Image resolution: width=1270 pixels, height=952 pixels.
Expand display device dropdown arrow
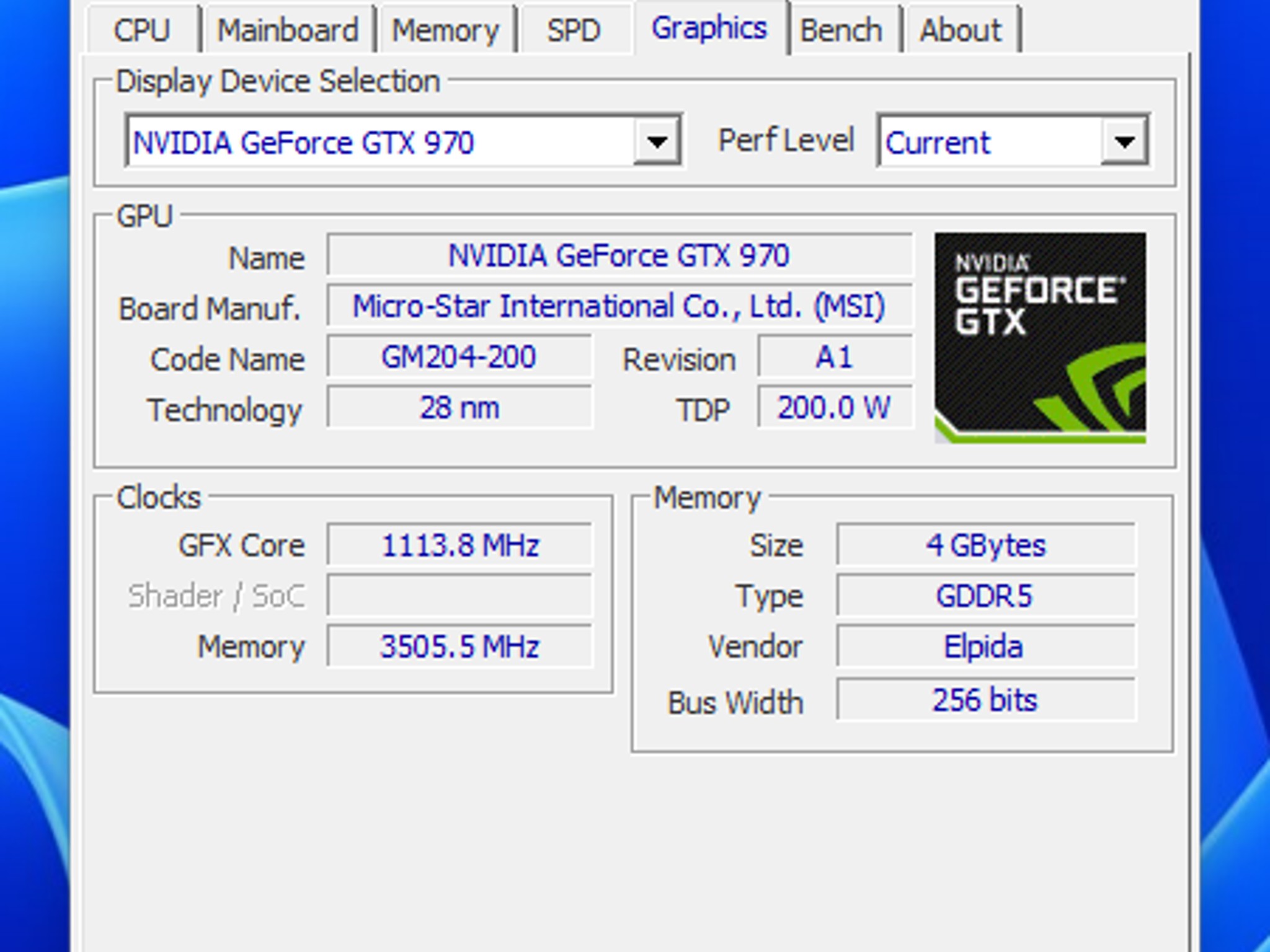point(657,141)
